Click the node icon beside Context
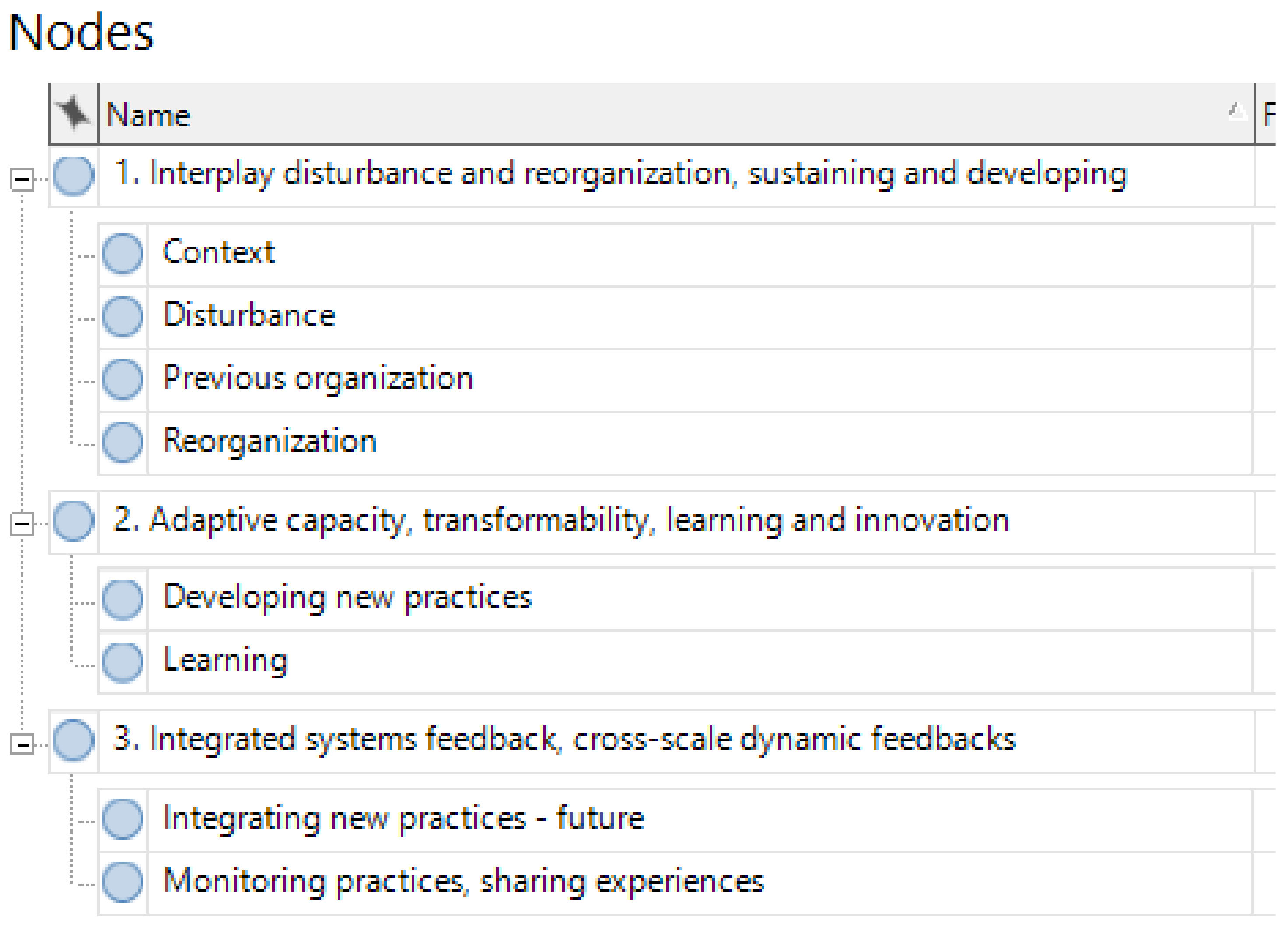Image resolution: width=1288 pixels, height=929 pixels. pos(123,255)
